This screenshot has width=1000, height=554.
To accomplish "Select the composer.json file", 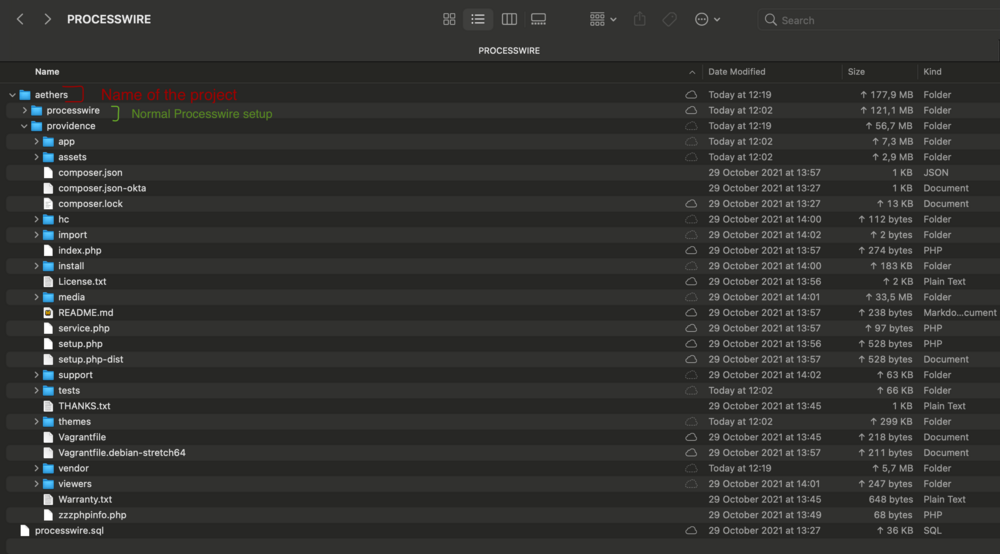I will pos(90,173).
